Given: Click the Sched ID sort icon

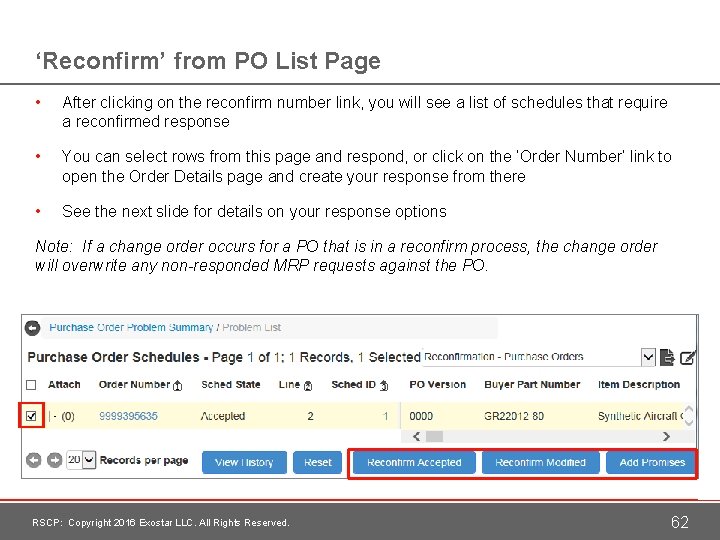Looking at the screenshot, I should point(384,386).
